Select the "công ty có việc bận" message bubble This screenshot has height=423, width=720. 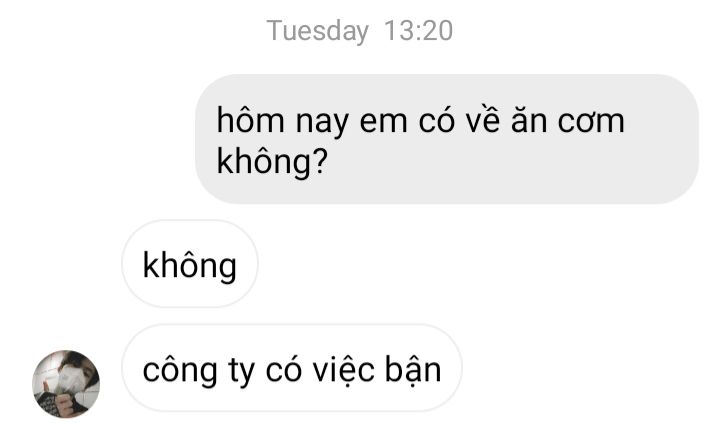[x=292, y=368]
